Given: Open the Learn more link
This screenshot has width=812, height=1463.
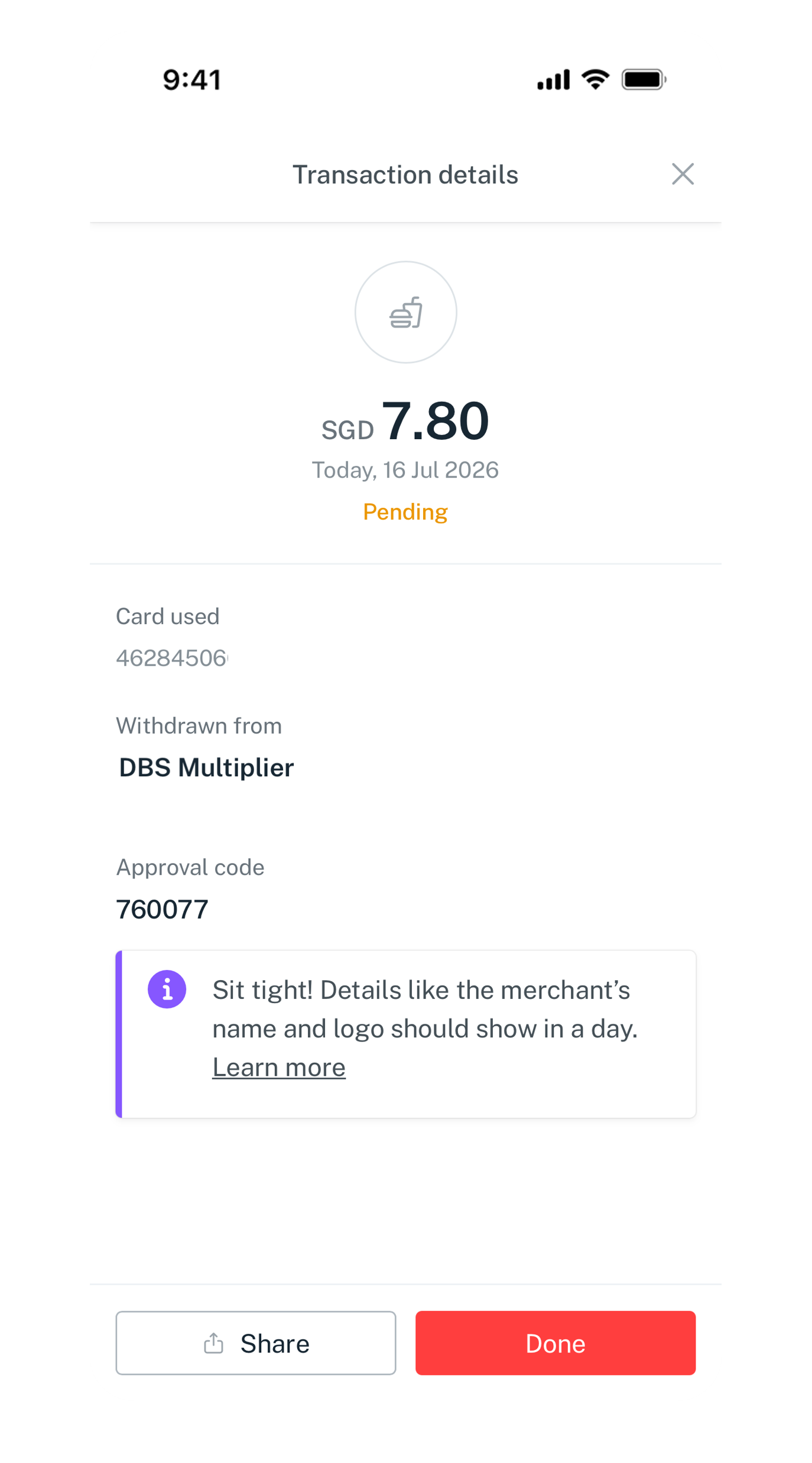Looking at the screenshot, I should pos(279,1068).
